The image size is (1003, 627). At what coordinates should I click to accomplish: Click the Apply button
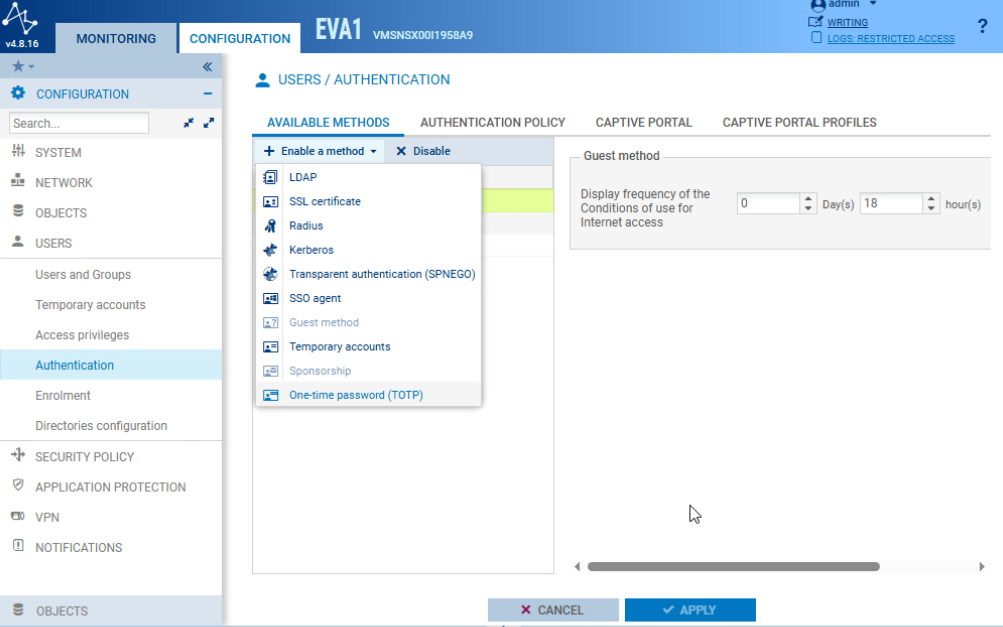click(x=690, y=610)
